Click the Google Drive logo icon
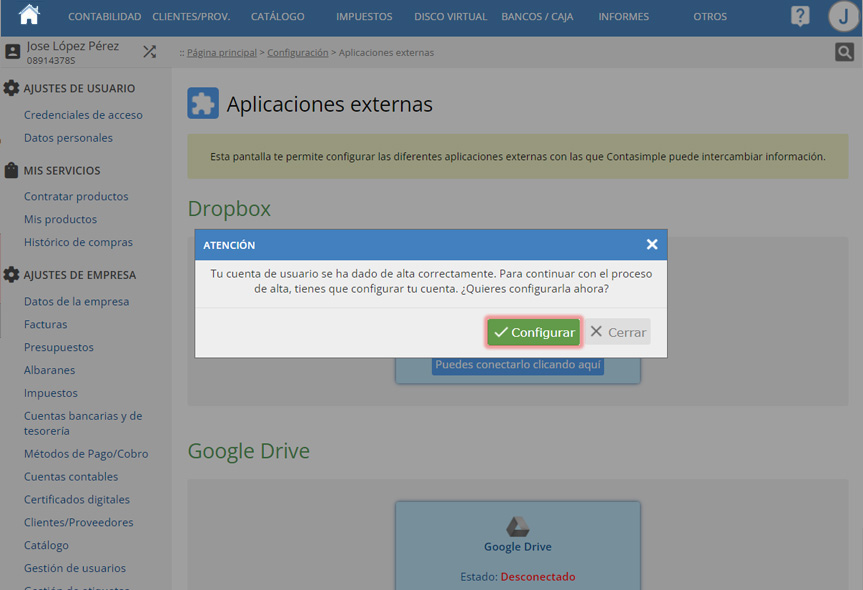 point(517,527)
